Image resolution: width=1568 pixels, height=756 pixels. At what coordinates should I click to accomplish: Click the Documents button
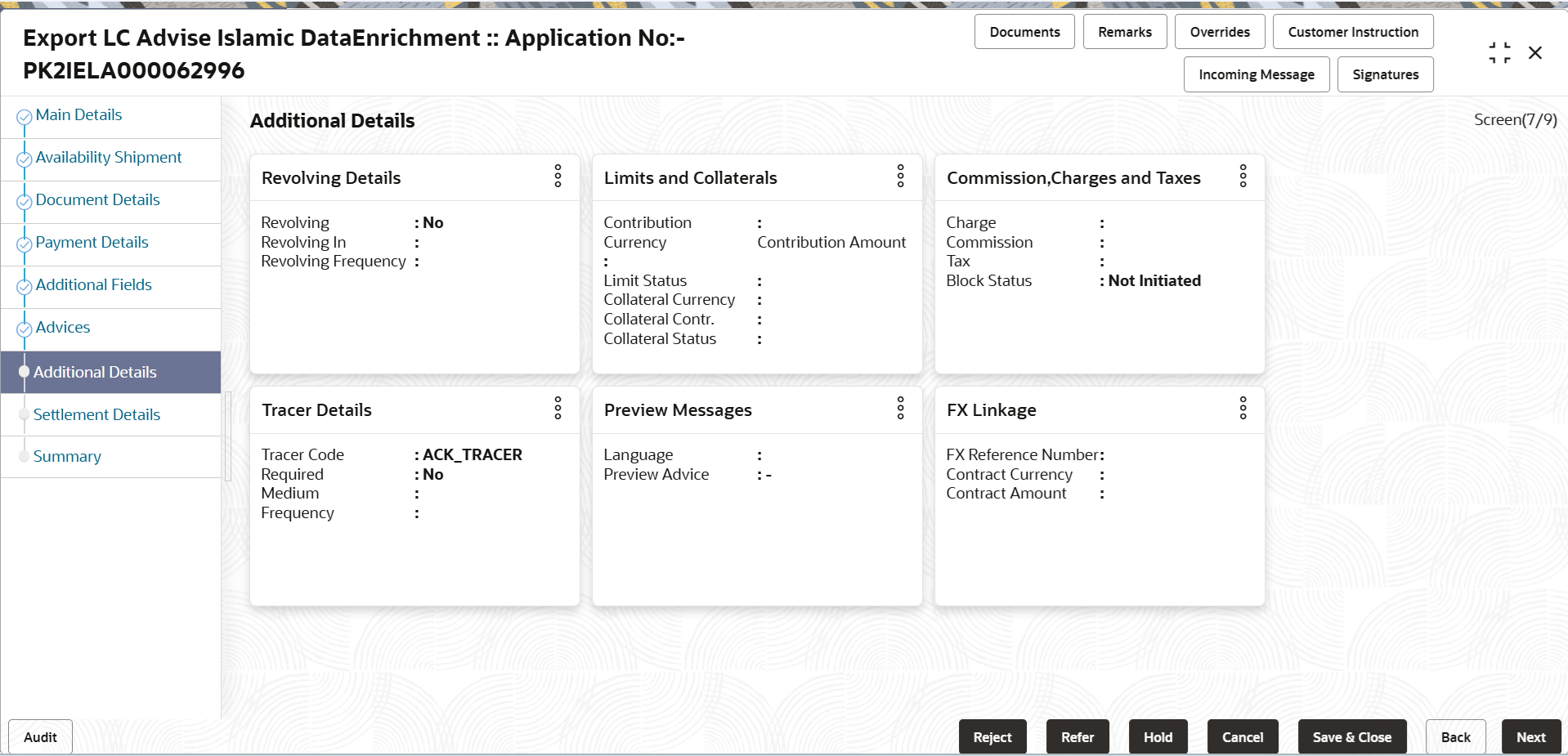tap(1024, 32)
